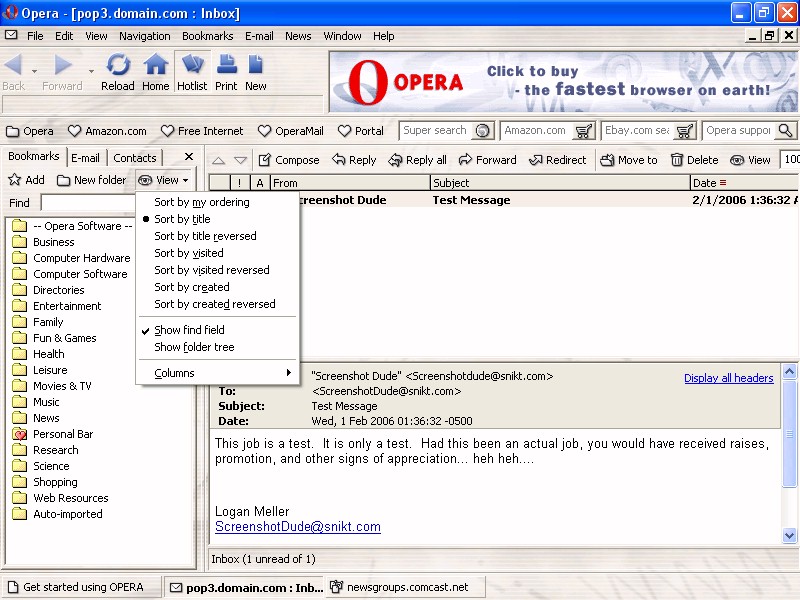Click message pane scrollbar down arrow

789,535
